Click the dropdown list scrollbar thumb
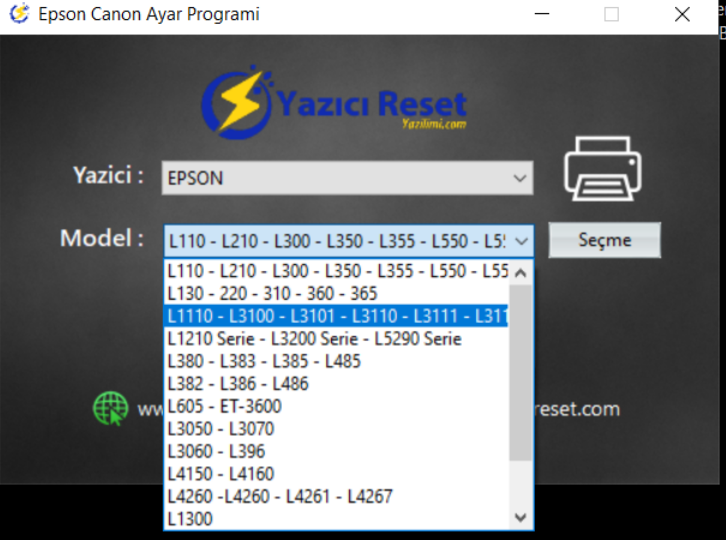The image size is (726, 540). click(520, 373)
